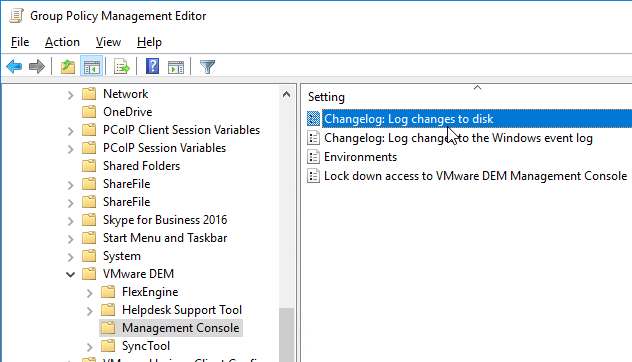This screenshot has height=362, width=632.
Task: Select Lock down access to VMware DEM setting
Action: coord(475,176)
